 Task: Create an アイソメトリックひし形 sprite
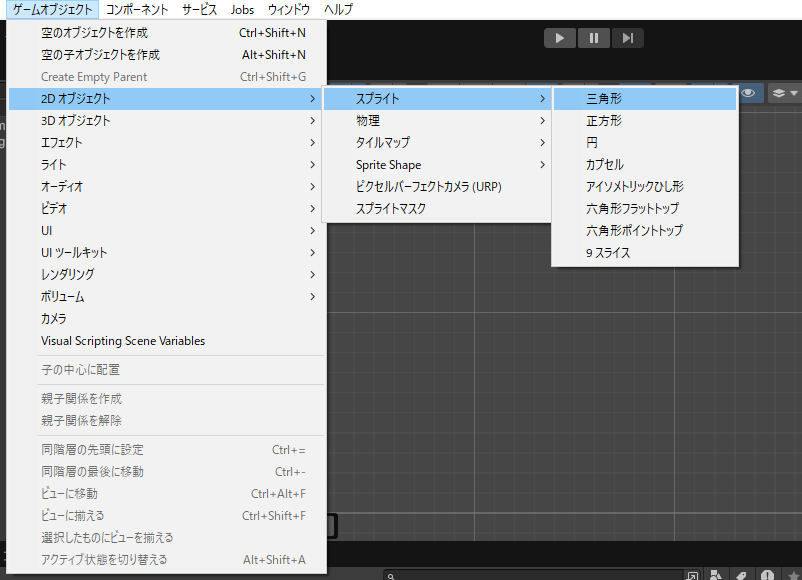point(645,187)
